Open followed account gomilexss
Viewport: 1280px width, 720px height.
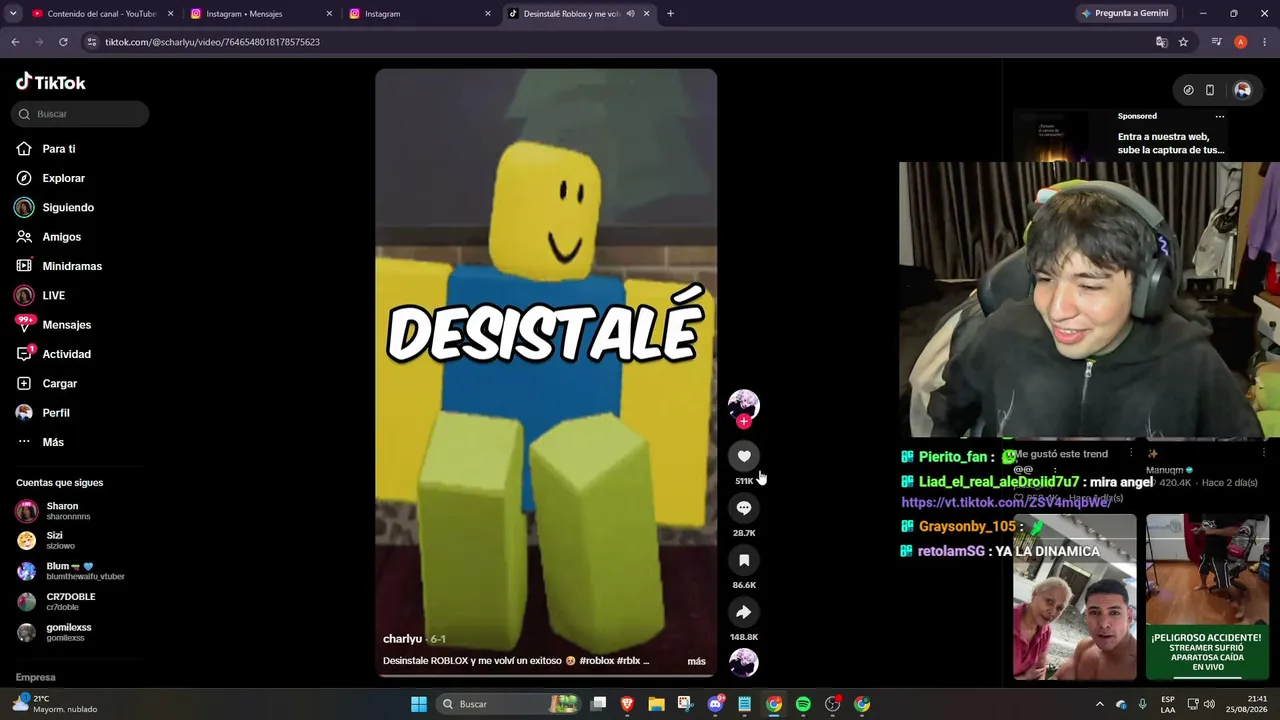(68, 632)
